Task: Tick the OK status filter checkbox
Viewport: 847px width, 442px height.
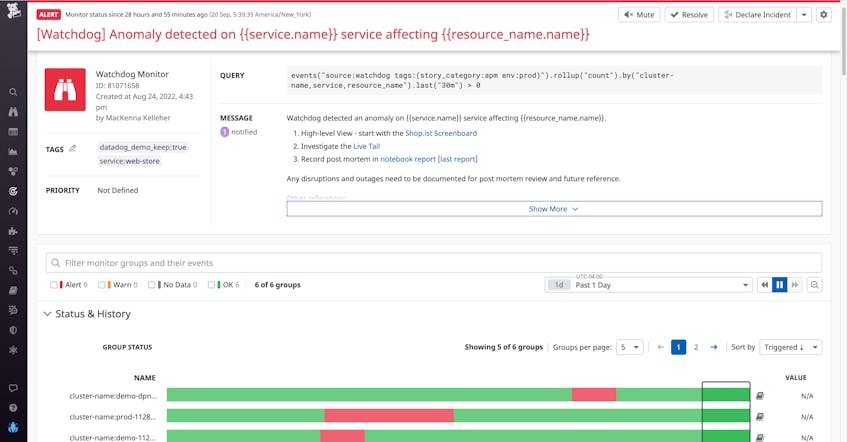Action: 211,285
